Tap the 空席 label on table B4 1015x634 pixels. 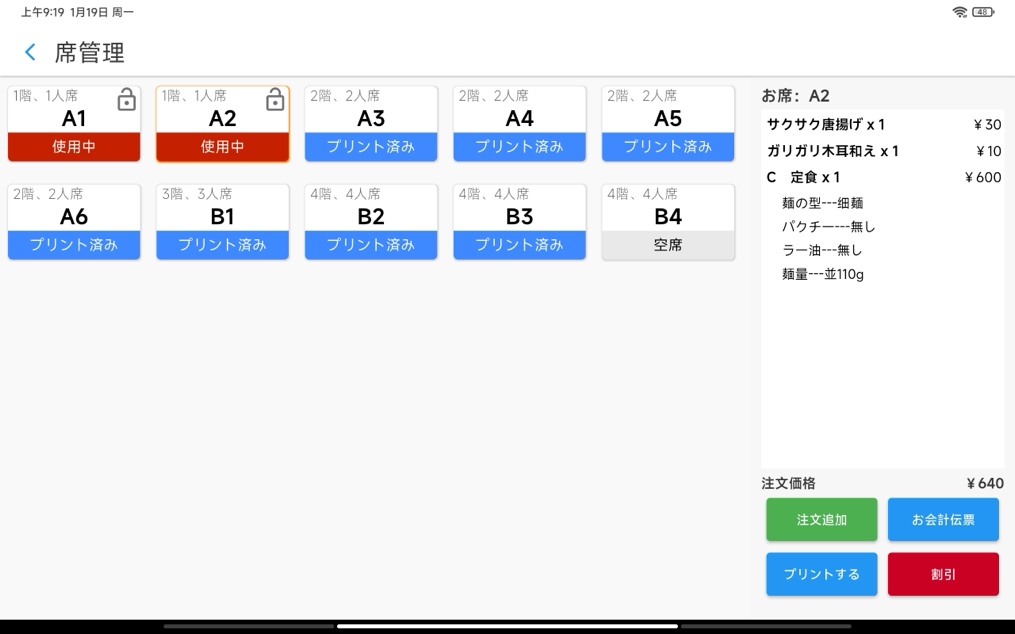click(668, 245)
